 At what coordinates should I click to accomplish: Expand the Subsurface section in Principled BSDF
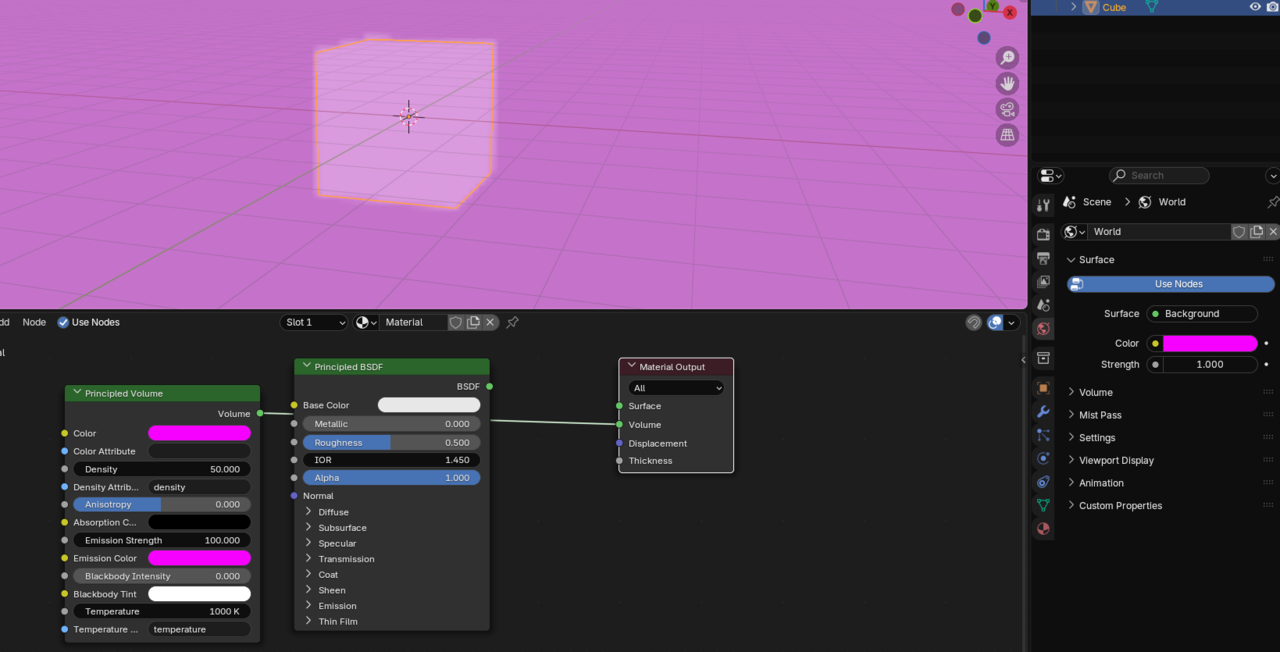tap(342, 528)
